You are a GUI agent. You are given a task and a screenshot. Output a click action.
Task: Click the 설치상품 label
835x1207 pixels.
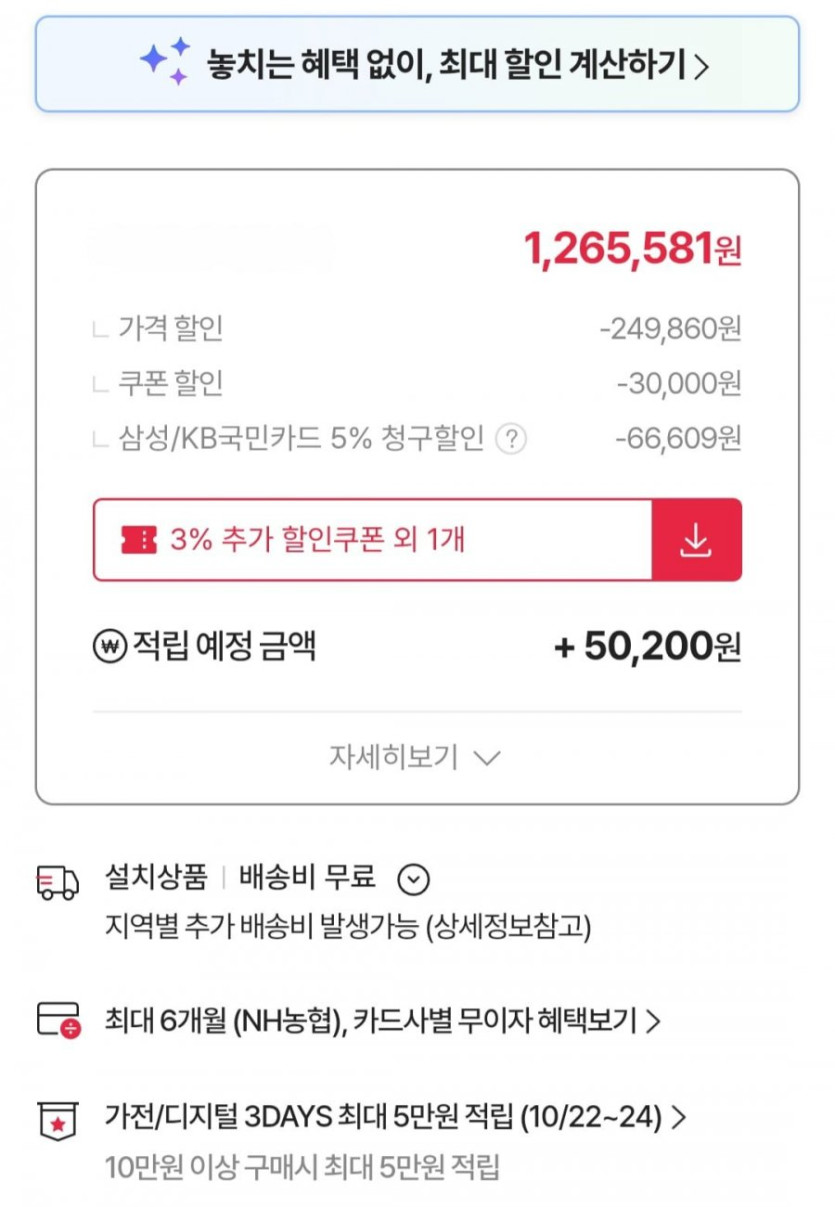[156, 878]
